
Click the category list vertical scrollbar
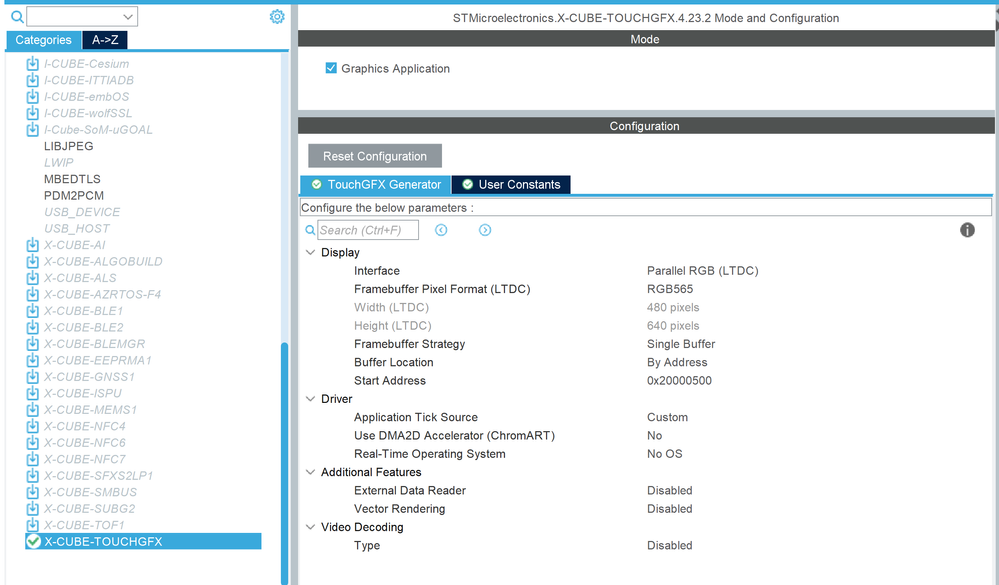point(284,463)
